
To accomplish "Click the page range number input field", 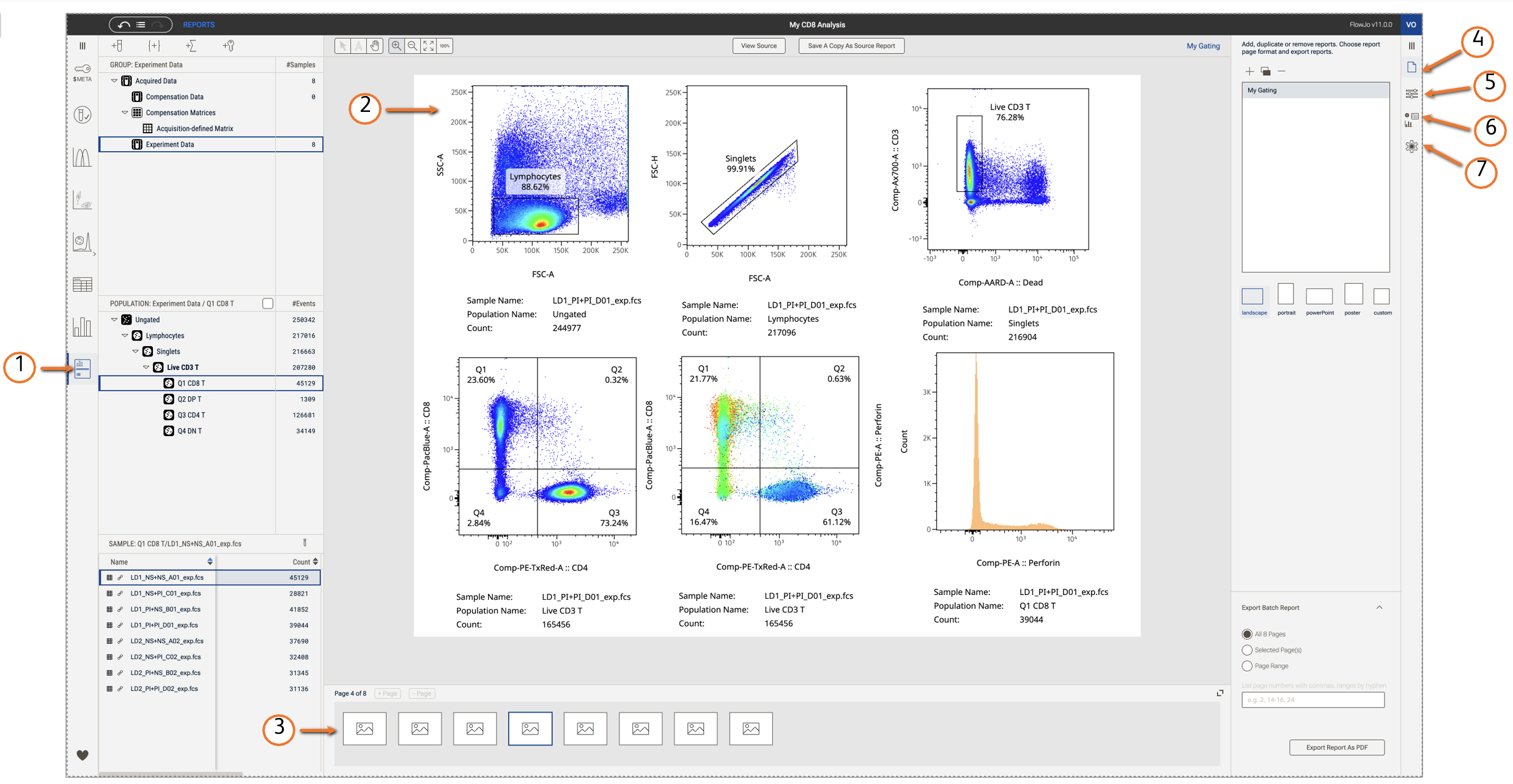I will point(1312,700).
